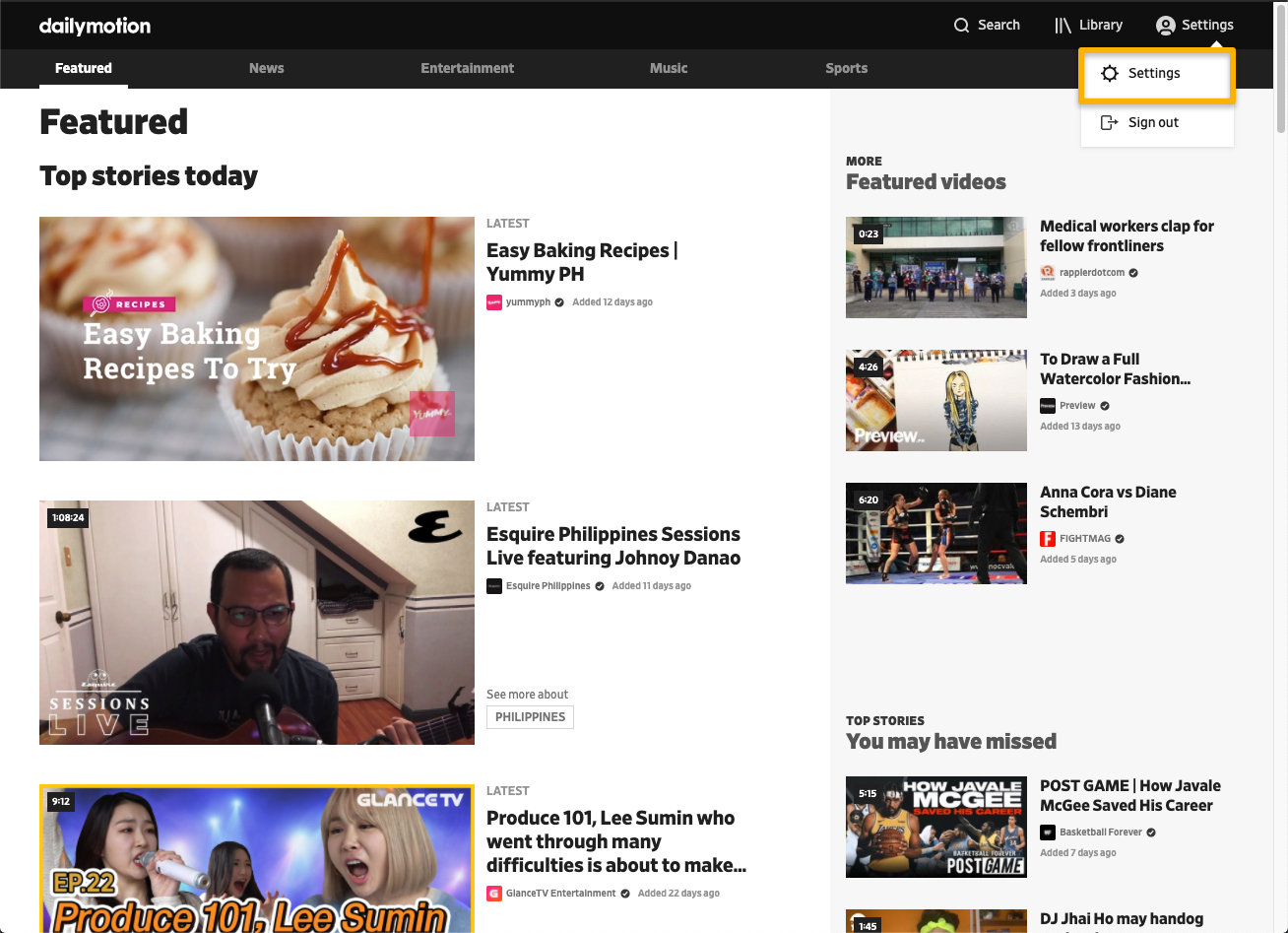Switch to the Entertainment tab
The height and width of the screenshot is (933, 1288).
[468, 68]
